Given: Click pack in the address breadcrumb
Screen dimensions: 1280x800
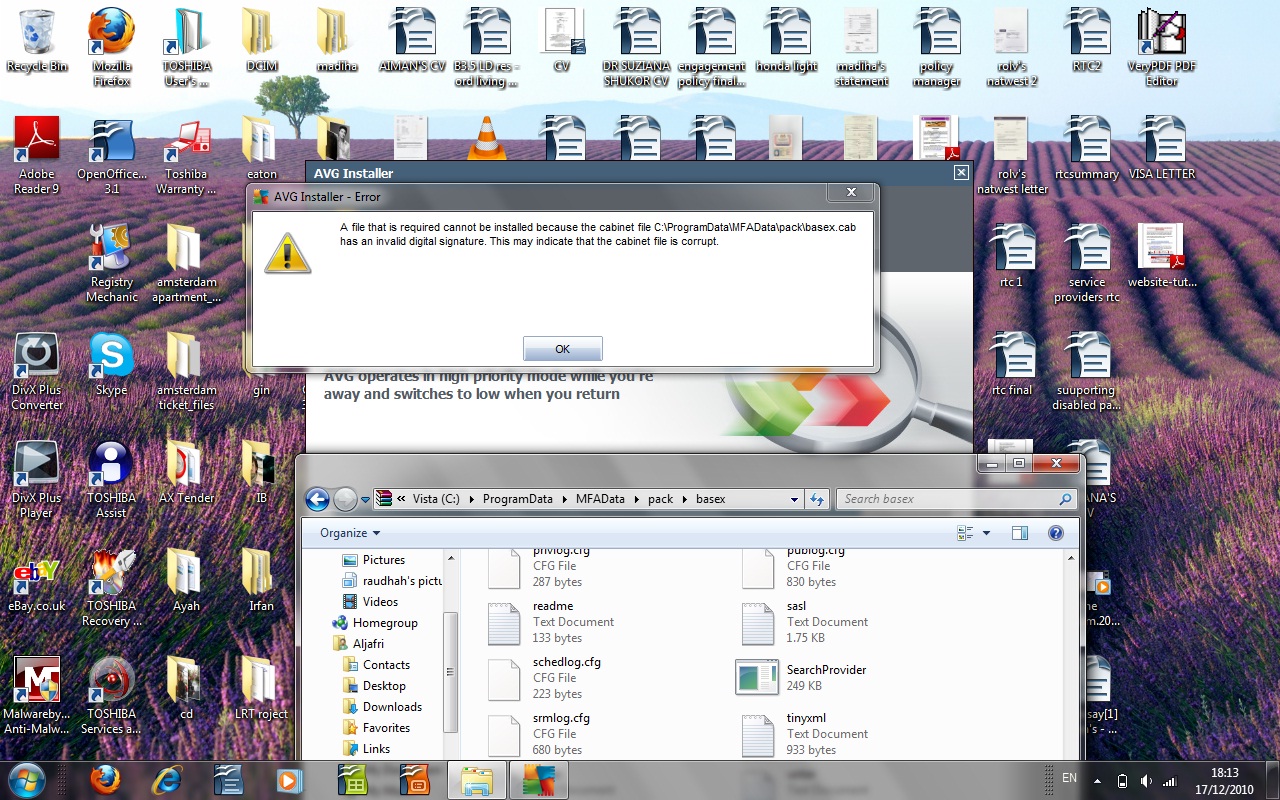Looking at the screenshot, I should tap(661, 499).
